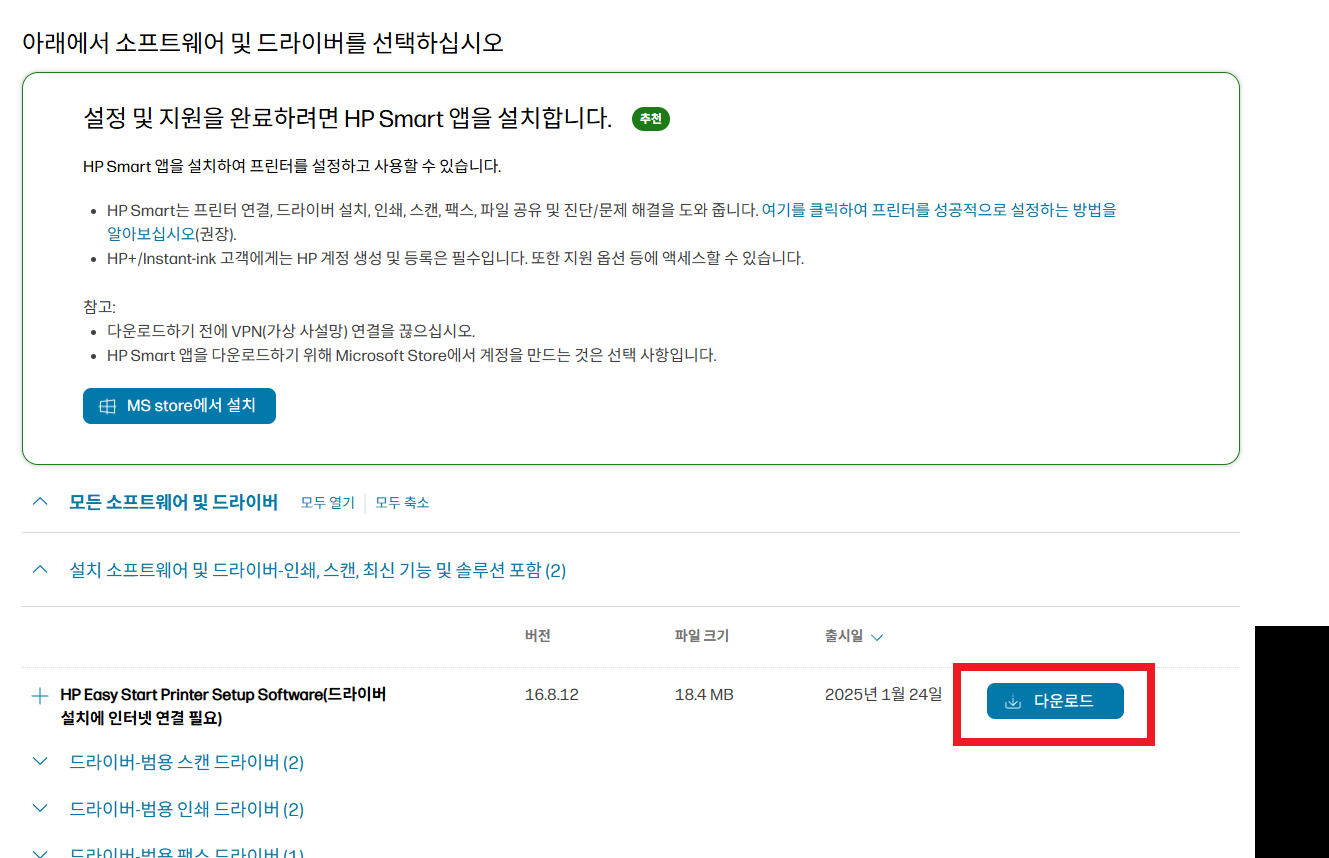Click 모두 축소 to collapse all sections
Viewport: 1329px width, 858px height.
coord(401,502)
